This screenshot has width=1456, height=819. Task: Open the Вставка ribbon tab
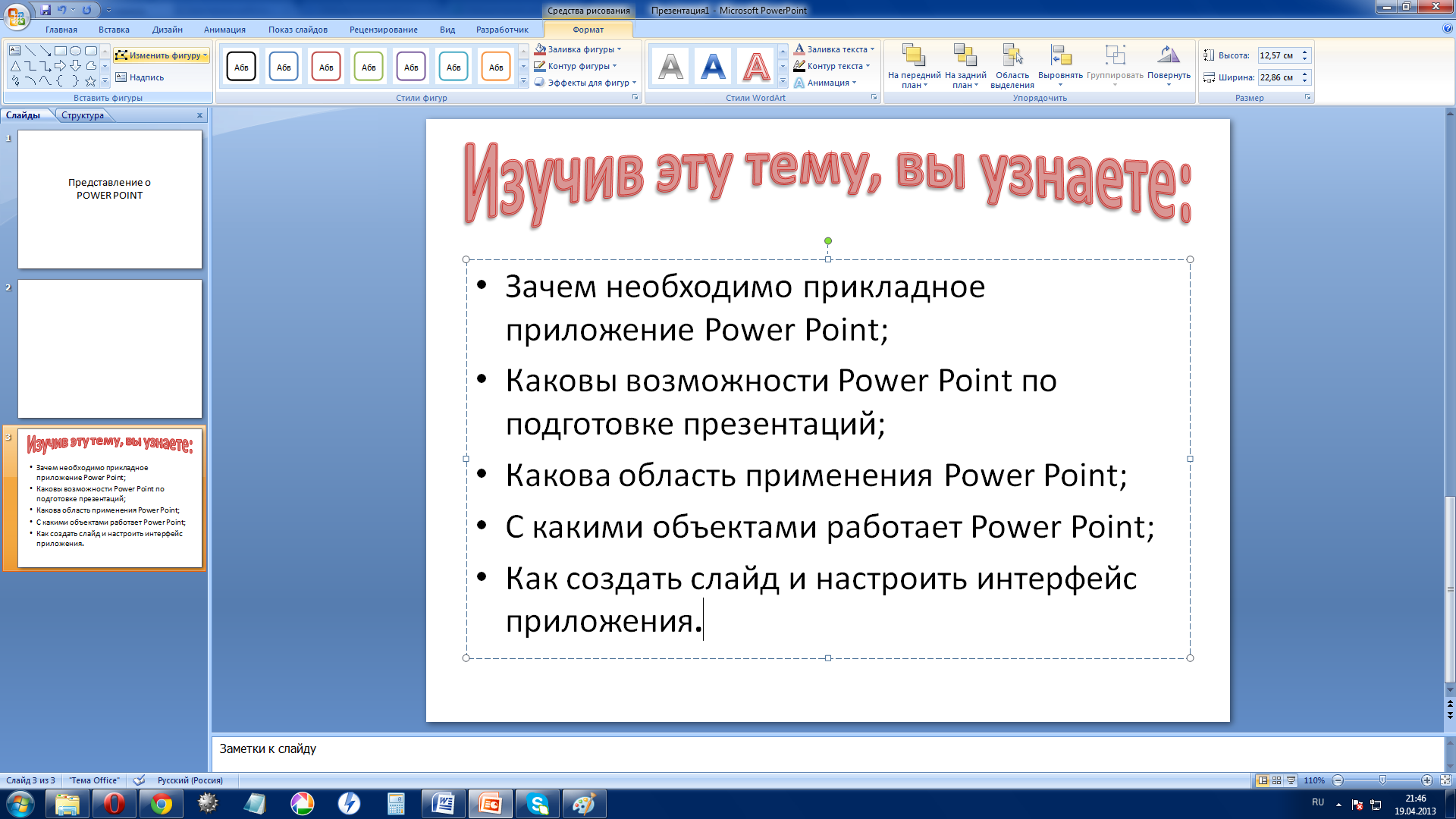click(114, 30)
